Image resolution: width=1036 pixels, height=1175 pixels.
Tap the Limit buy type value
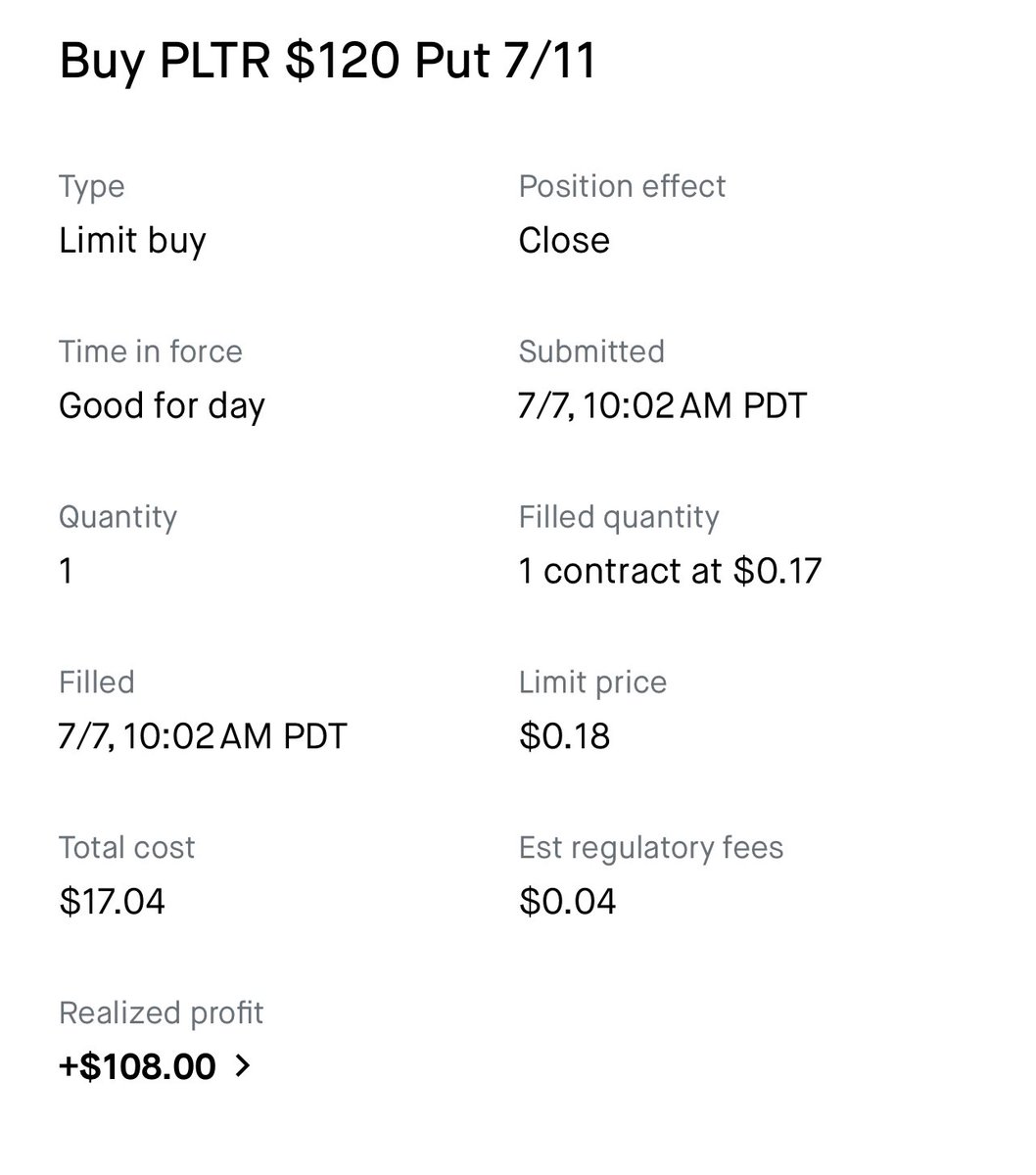click(132, 240)
